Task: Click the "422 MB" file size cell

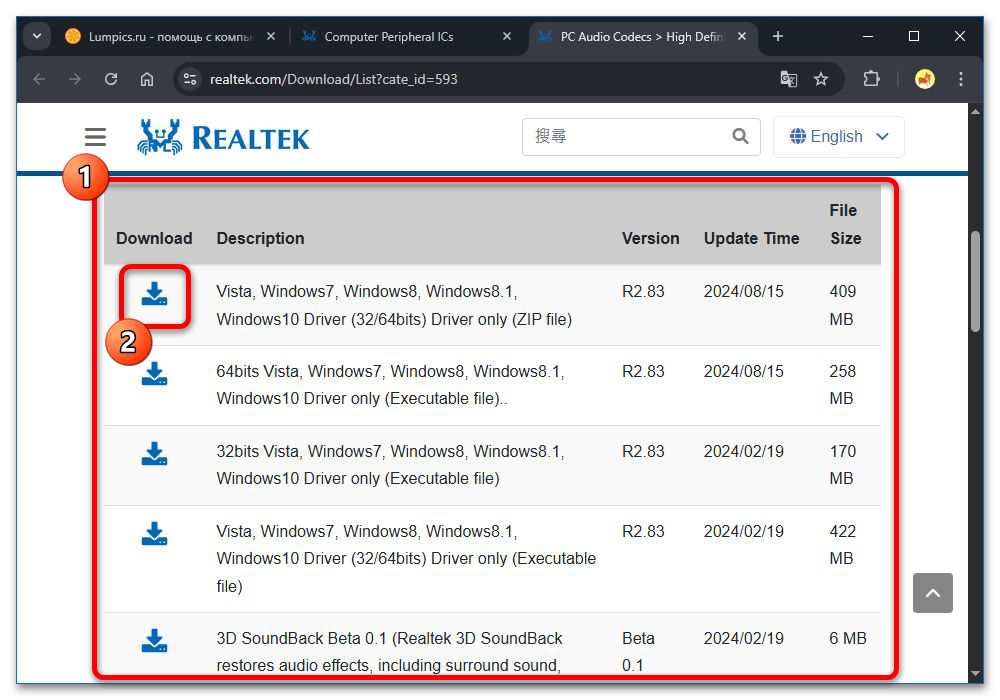Action: coord(842,544)
